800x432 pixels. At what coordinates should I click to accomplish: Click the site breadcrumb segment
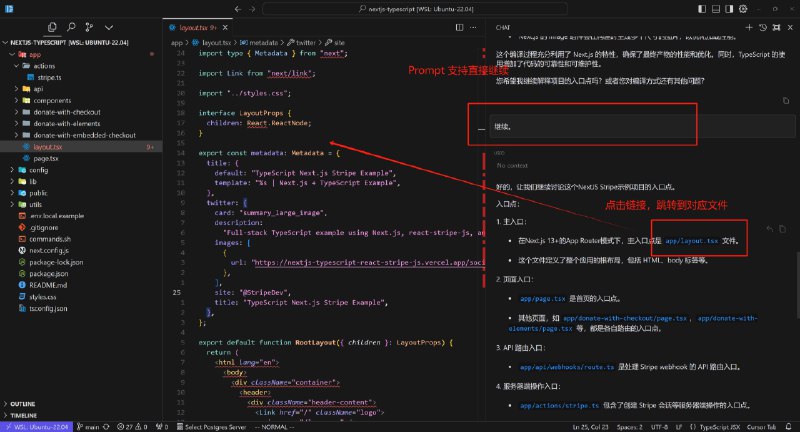(335, 43)
